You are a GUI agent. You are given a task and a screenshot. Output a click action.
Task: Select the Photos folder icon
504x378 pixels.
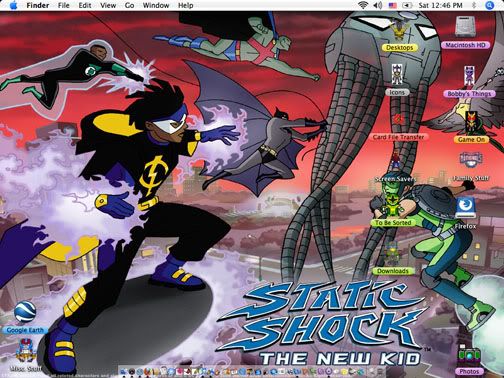pyautogui.click(x=469, y=357)
